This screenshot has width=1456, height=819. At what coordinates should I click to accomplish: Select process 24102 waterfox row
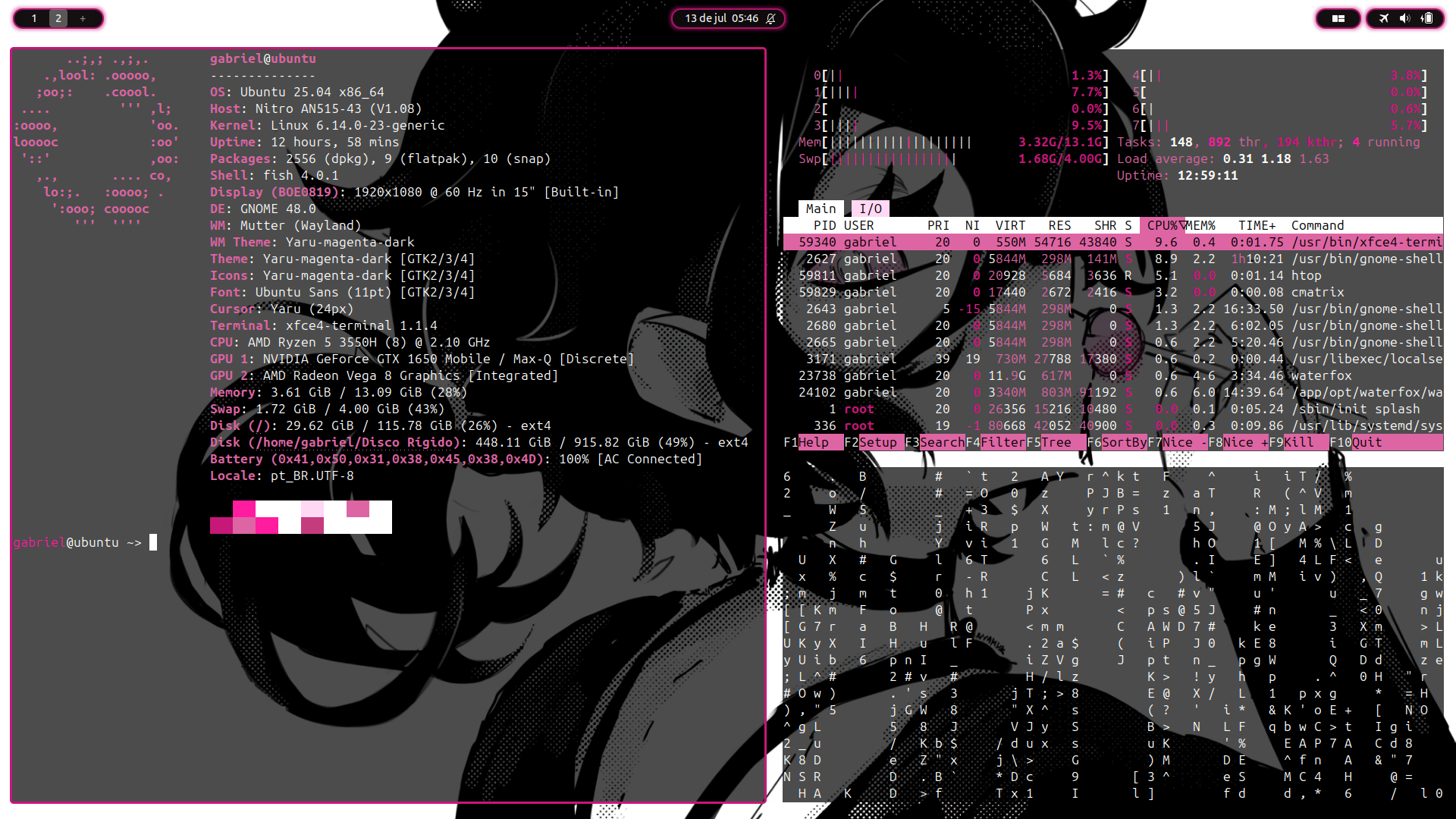click(x=1112, y=392)
